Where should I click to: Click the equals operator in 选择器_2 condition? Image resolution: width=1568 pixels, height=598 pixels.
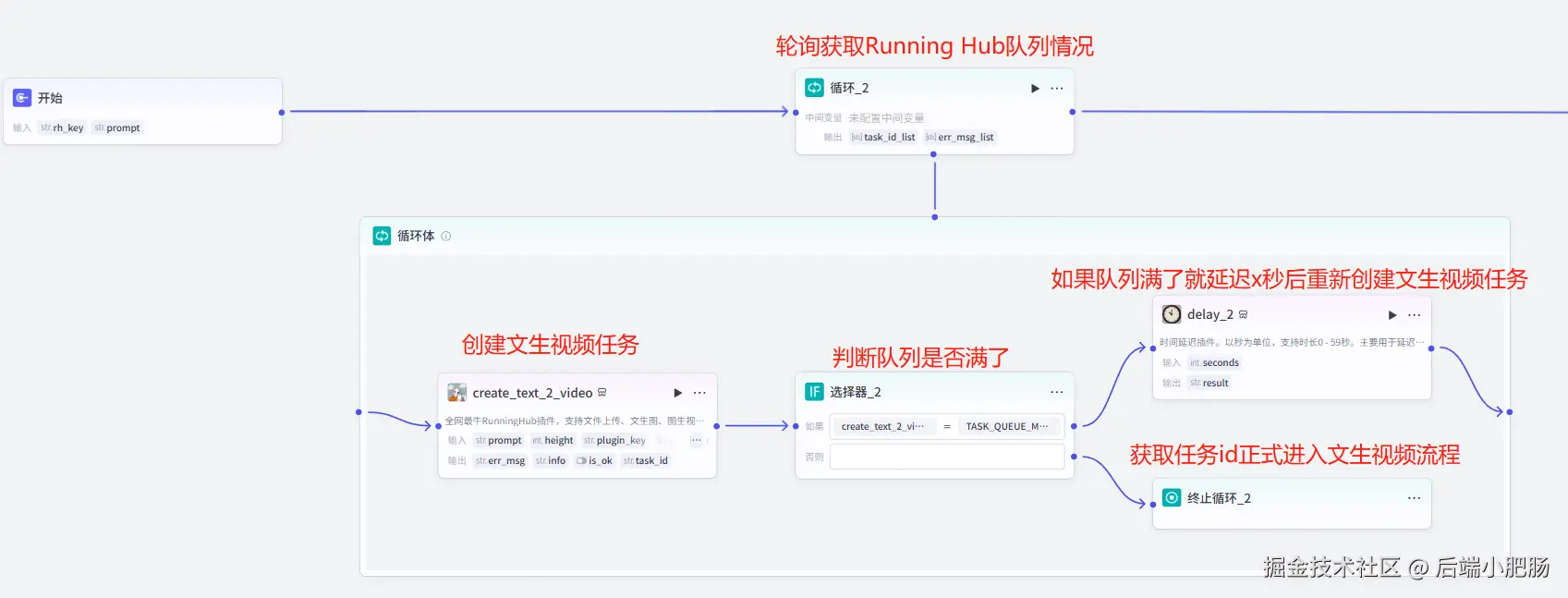[x=947, y=426]
